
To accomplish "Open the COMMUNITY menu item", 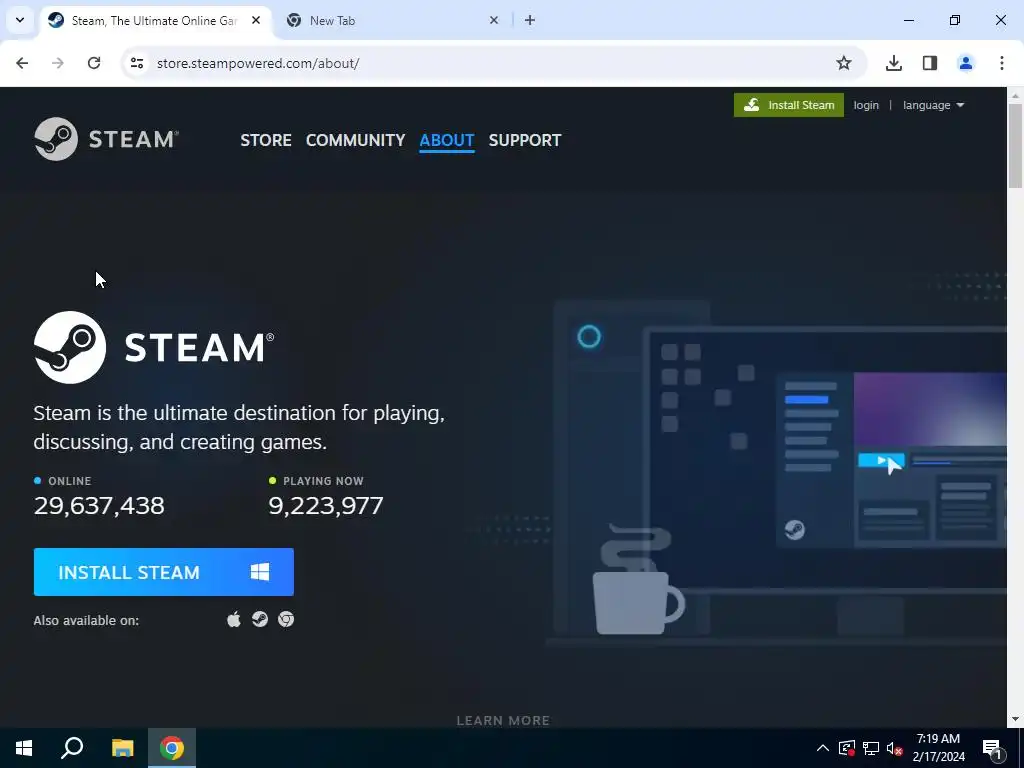I will (355, 140).
